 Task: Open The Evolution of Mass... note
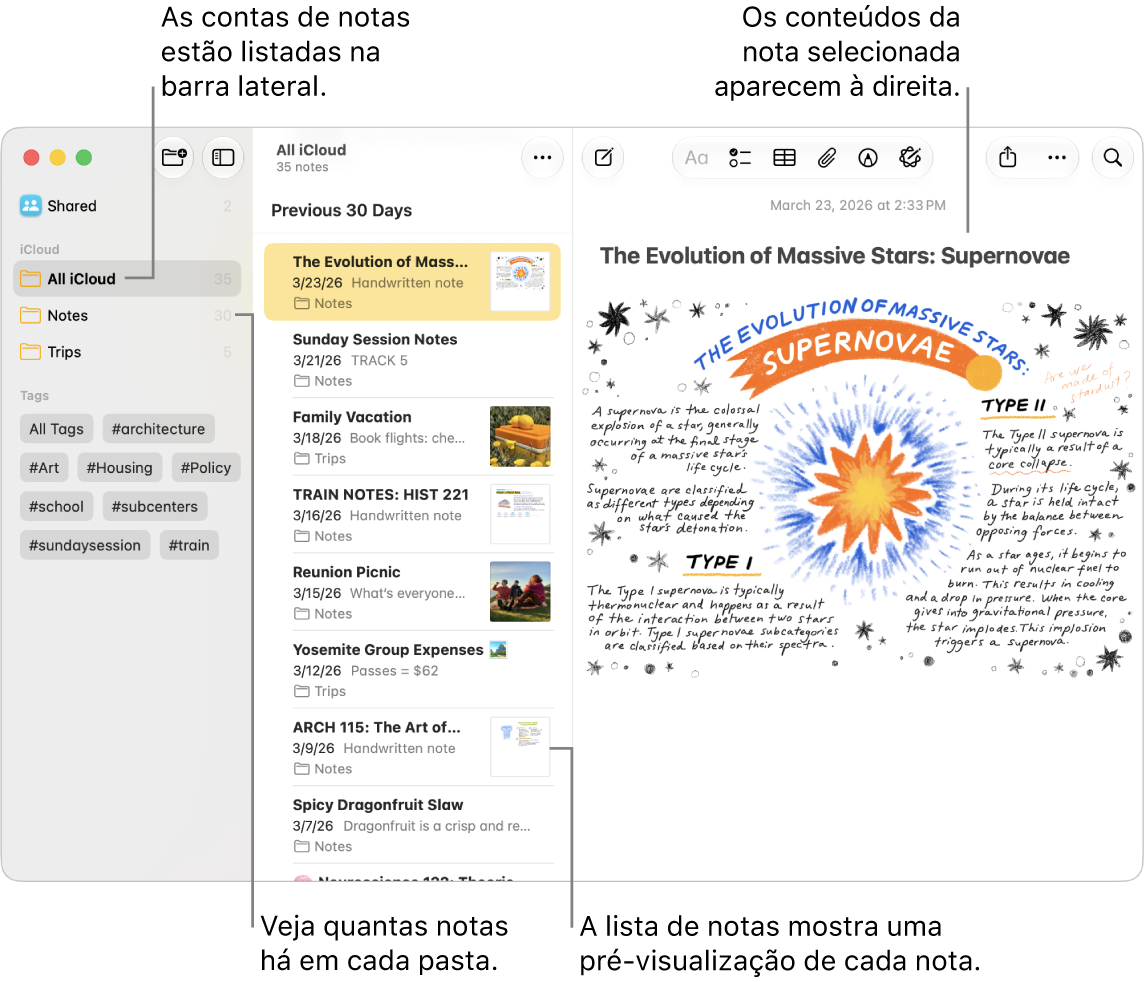pos(412,282)
